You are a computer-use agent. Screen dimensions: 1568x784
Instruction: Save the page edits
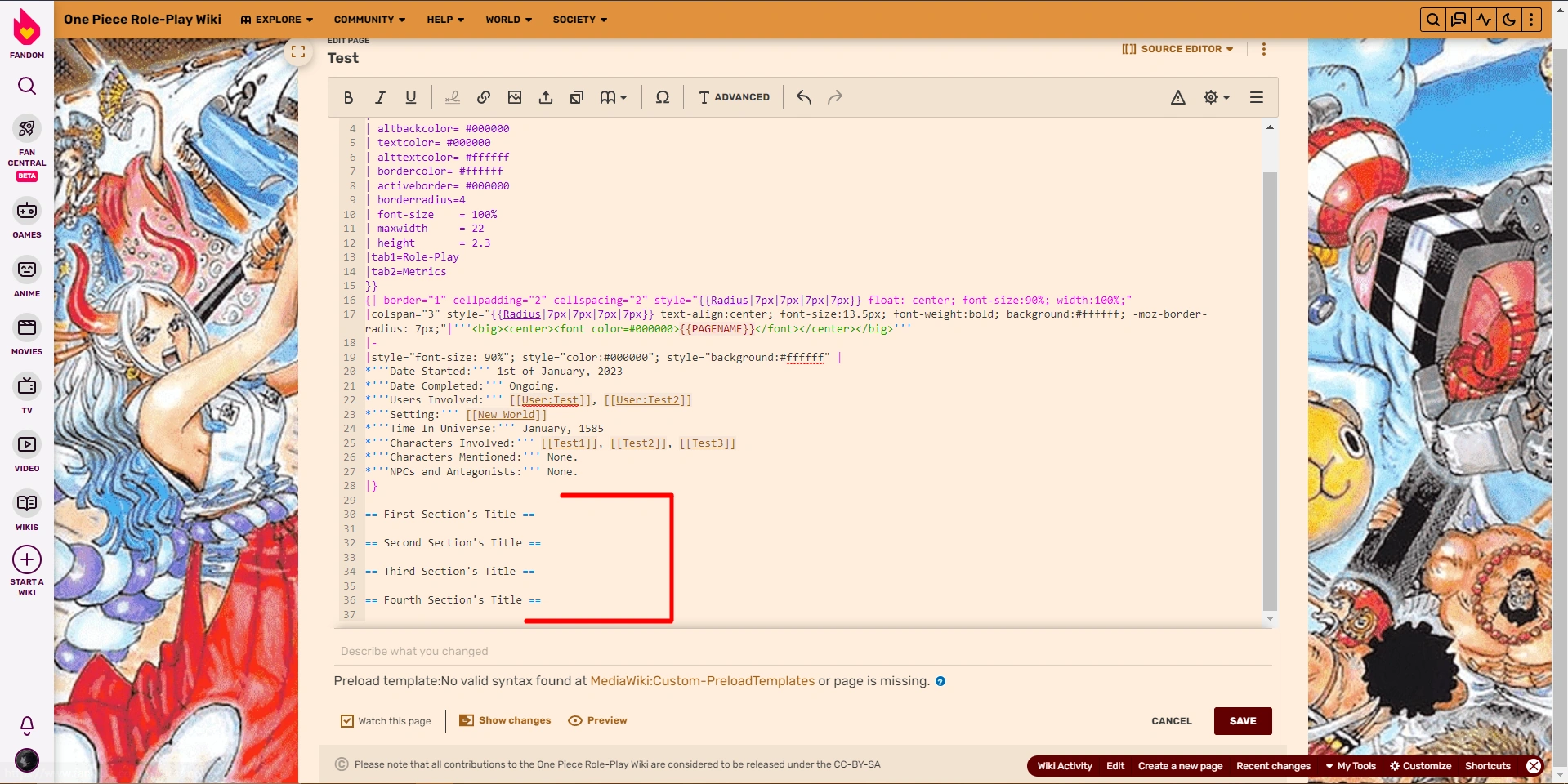coord(1243,721)
